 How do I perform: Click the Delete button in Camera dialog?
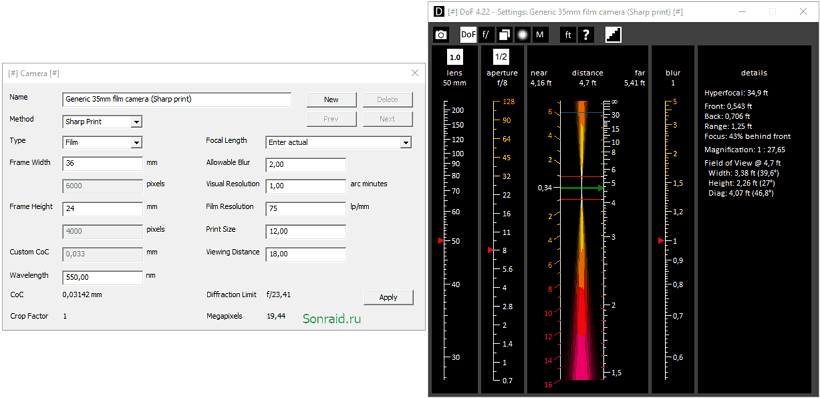[x=388, y=99]
